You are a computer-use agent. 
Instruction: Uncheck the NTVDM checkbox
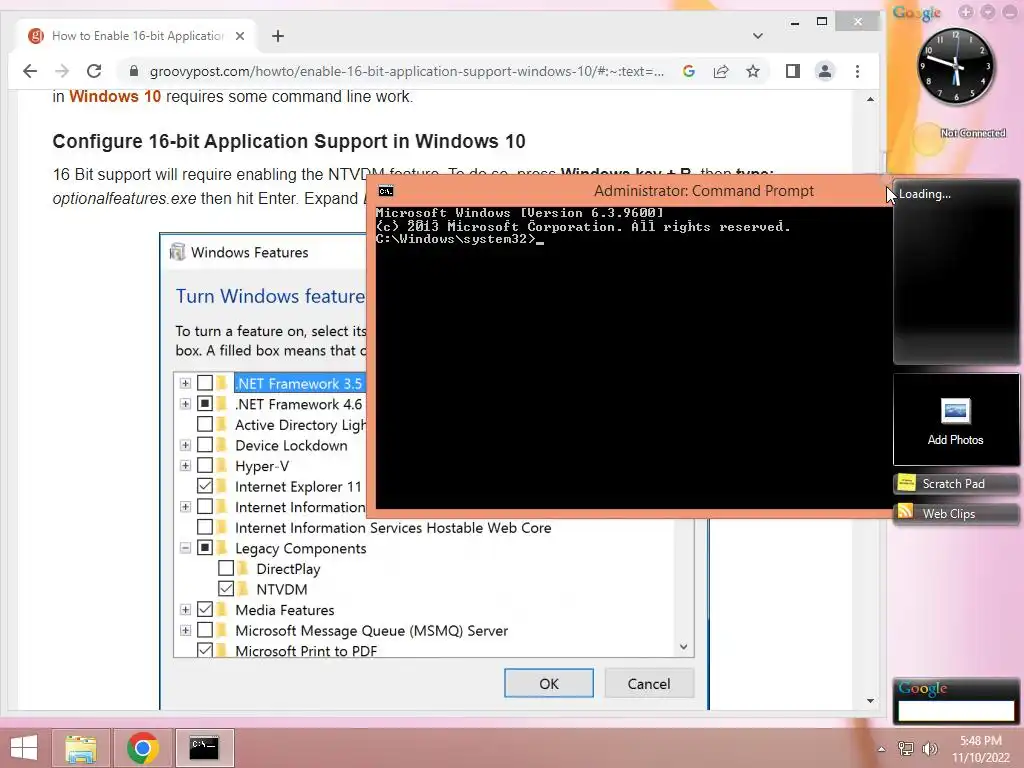[226, 588]
